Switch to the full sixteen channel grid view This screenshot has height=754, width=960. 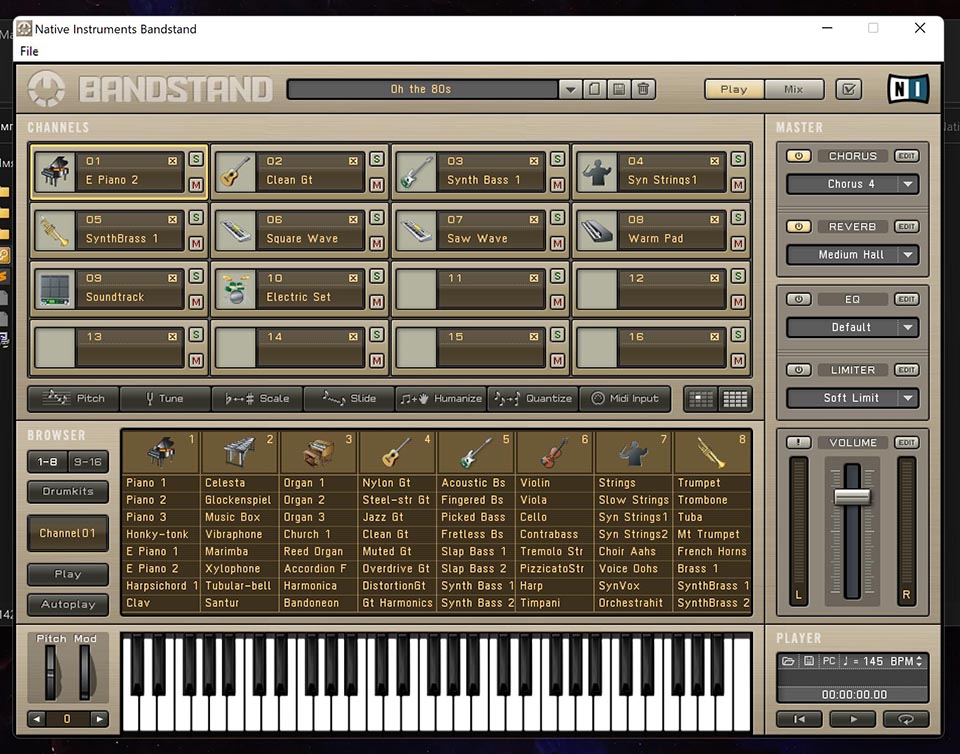coord(735,399)
